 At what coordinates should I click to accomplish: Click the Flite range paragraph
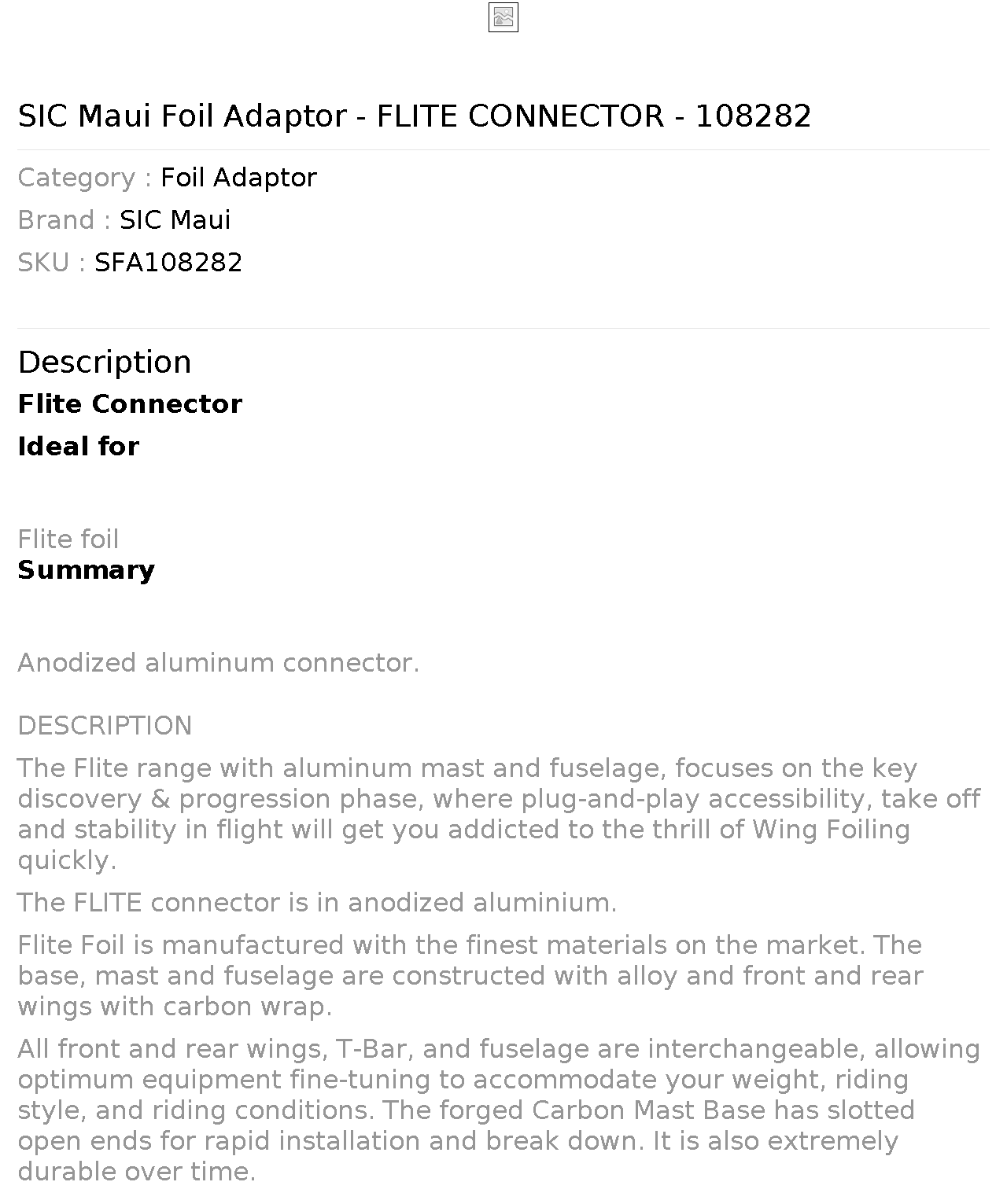pyautogui.click(x=499, y=815)
